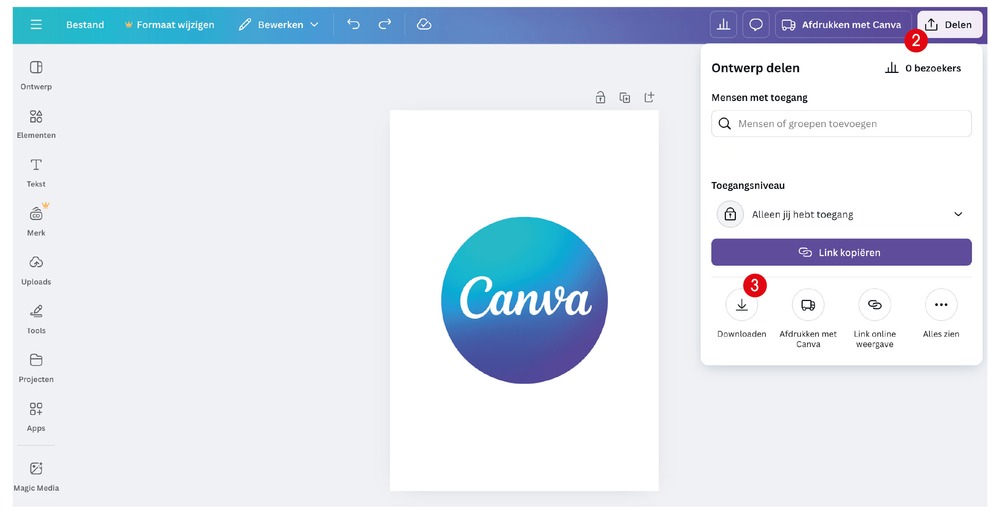
Task: Click the Ontwerp delen heading
Action: [x=755, y=68]
